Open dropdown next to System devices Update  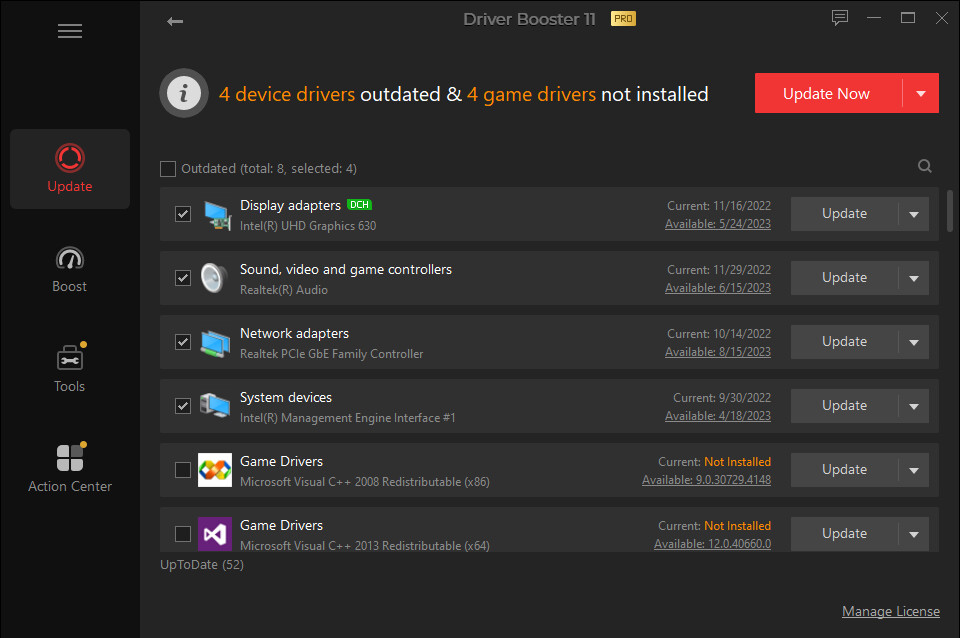pyautogui.click(x=913, y=406)
